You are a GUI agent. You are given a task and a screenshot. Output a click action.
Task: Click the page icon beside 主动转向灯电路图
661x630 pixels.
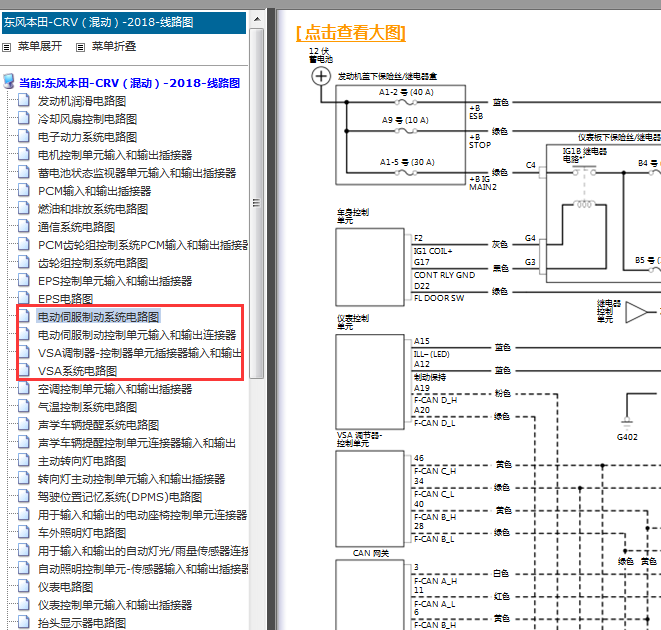click(x=24, y=460)
